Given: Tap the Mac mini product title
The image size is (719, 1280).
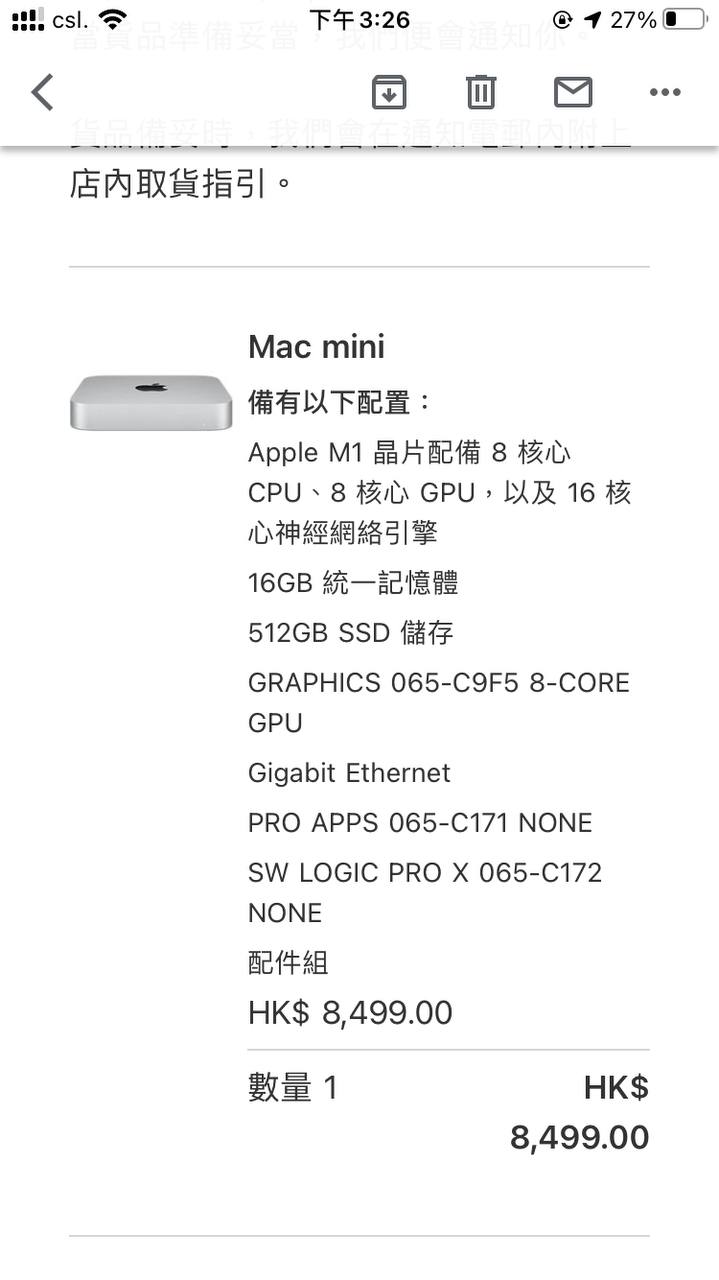Looking at the screenshot, I should tap(316, 347).
